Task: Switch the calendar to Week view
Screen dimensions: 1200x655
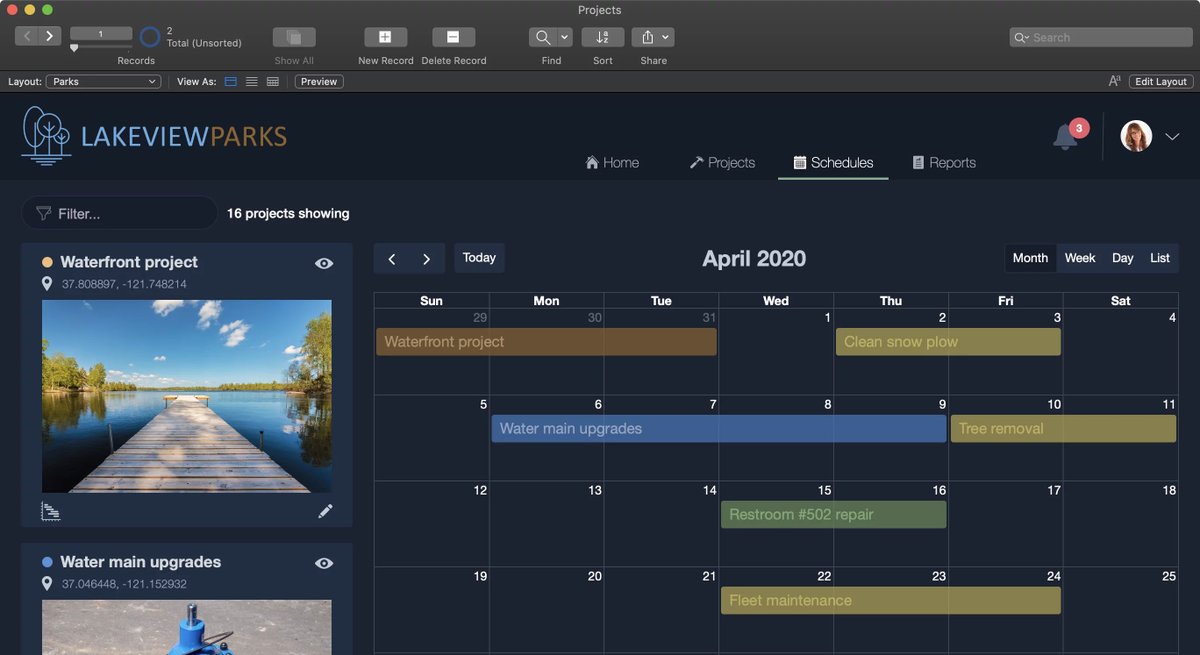Action: pyautogui.click(x=1079, y=258)
